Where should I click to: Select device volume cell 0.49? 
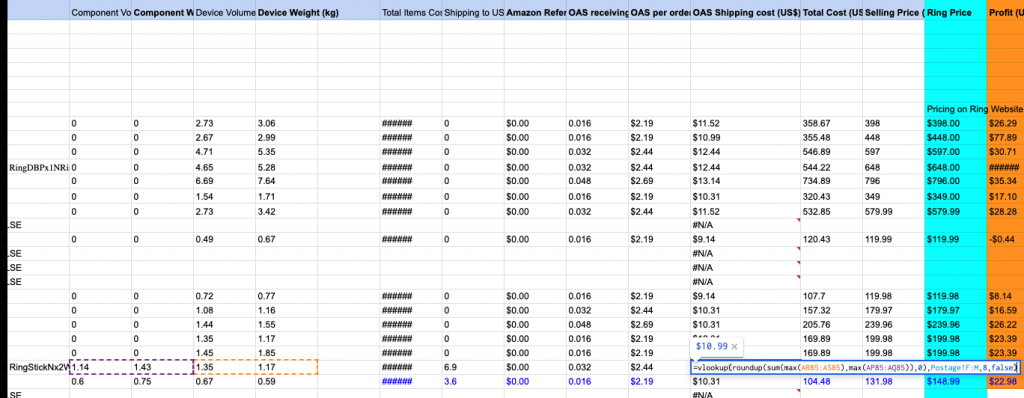pos(225,239)
